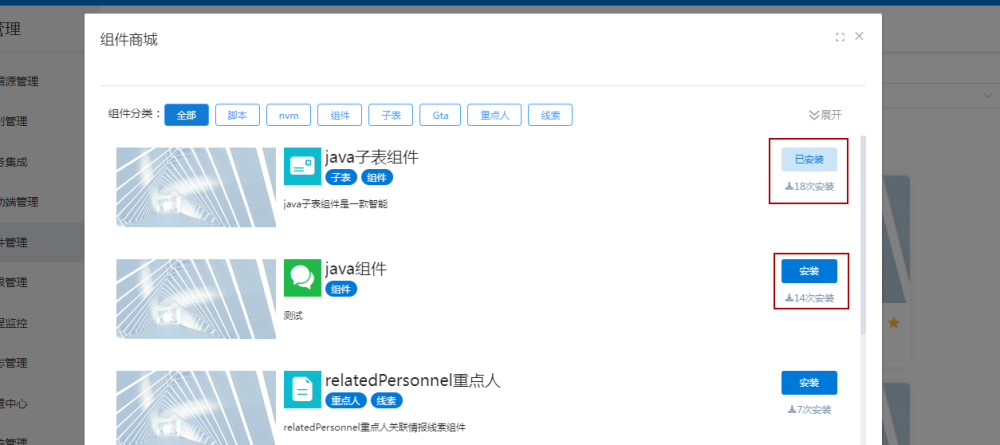Viewport: 1000px width, 445px height.
Task: Choose the 重点人 category filter
Action: [494, 115]
